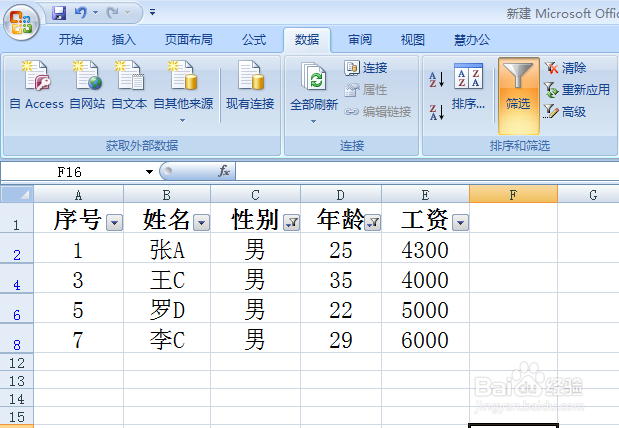Image resolution: width=619 pixels, height=428 pixels.
Task: Select column A header
Action: (x=79, y=195)
